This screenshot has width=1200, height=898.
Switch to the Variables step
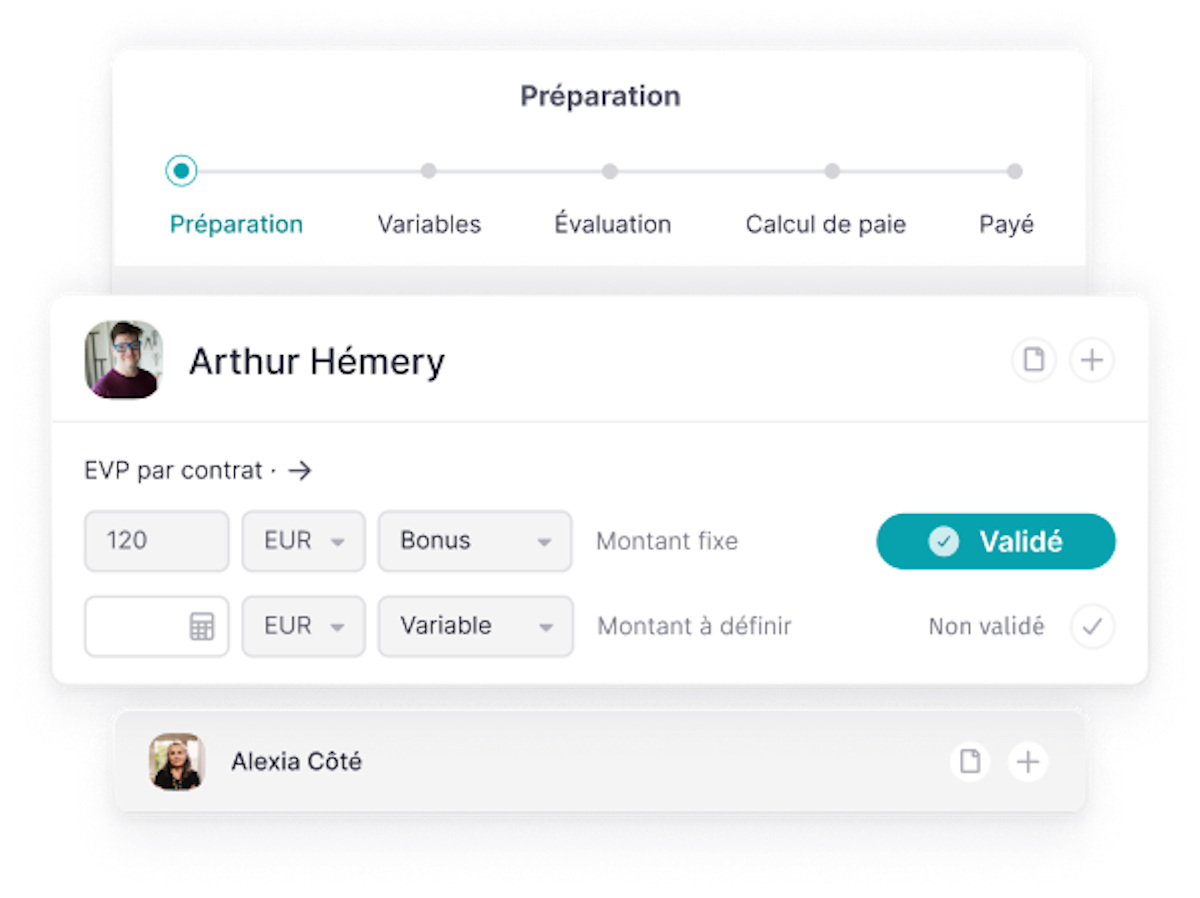coord(429,224)
